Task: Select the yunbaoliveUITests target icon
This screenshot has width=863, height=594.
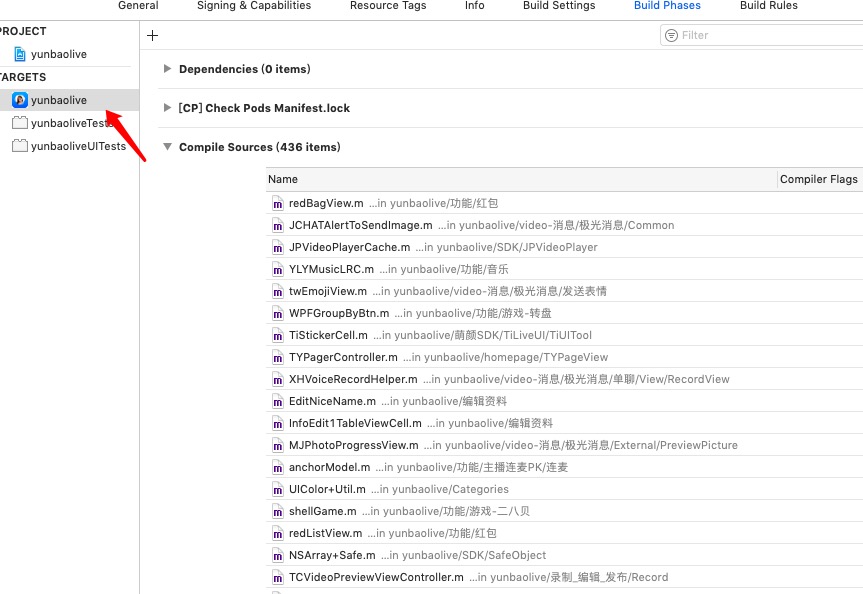Action: point(20,146)
